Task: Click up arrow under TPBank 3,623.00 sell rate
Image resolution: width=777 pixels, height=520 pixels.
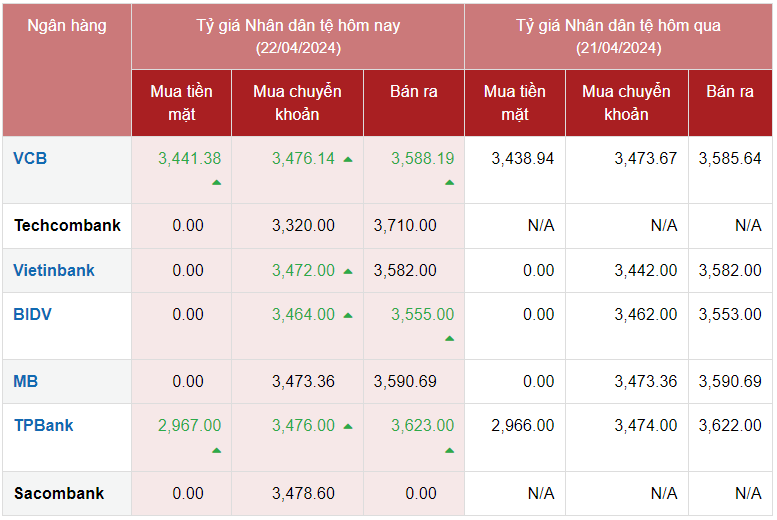Action: click(x=449, y=451)
